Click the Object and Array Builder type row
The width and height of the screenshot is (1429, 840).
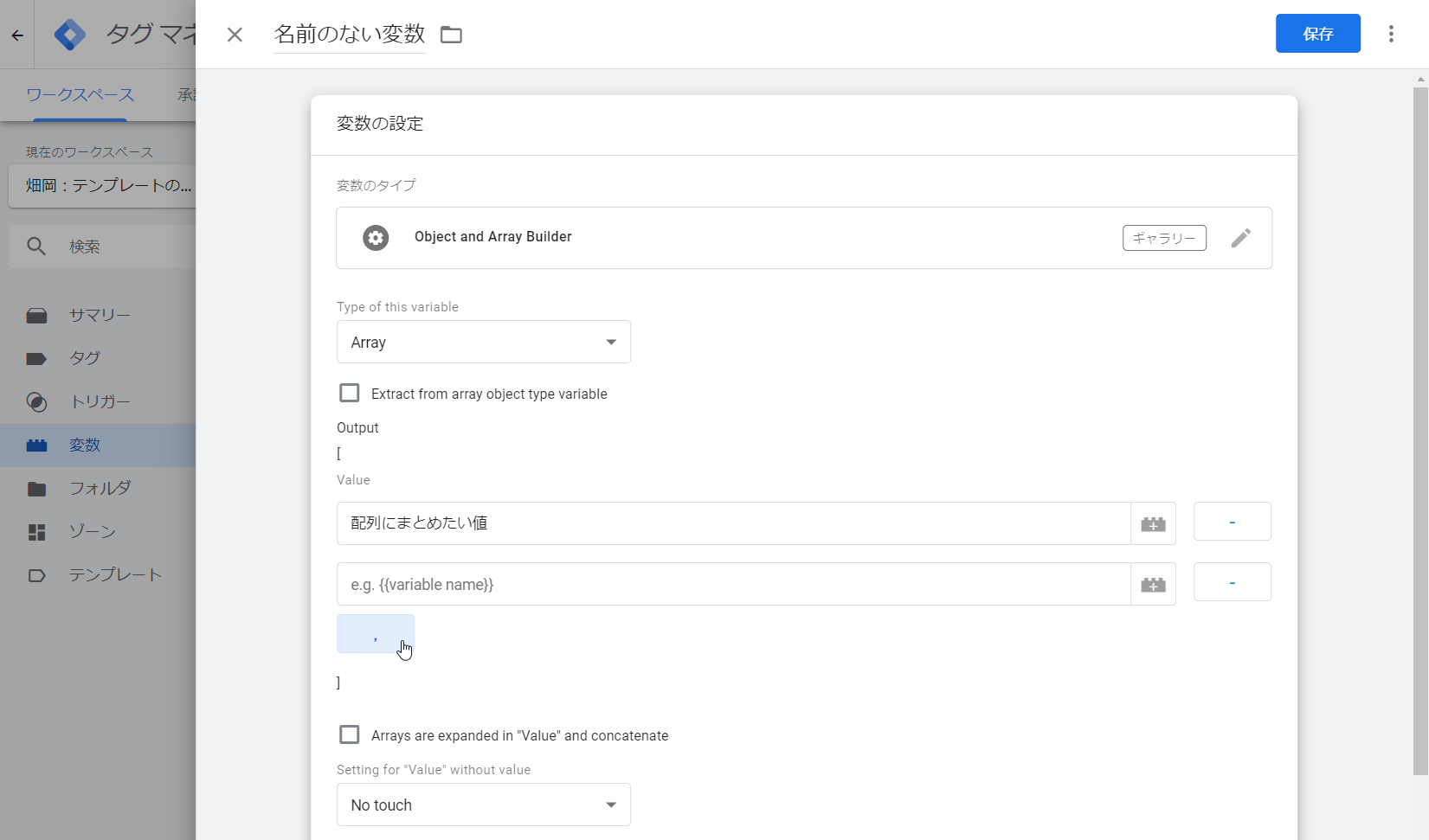pos(804,238)
